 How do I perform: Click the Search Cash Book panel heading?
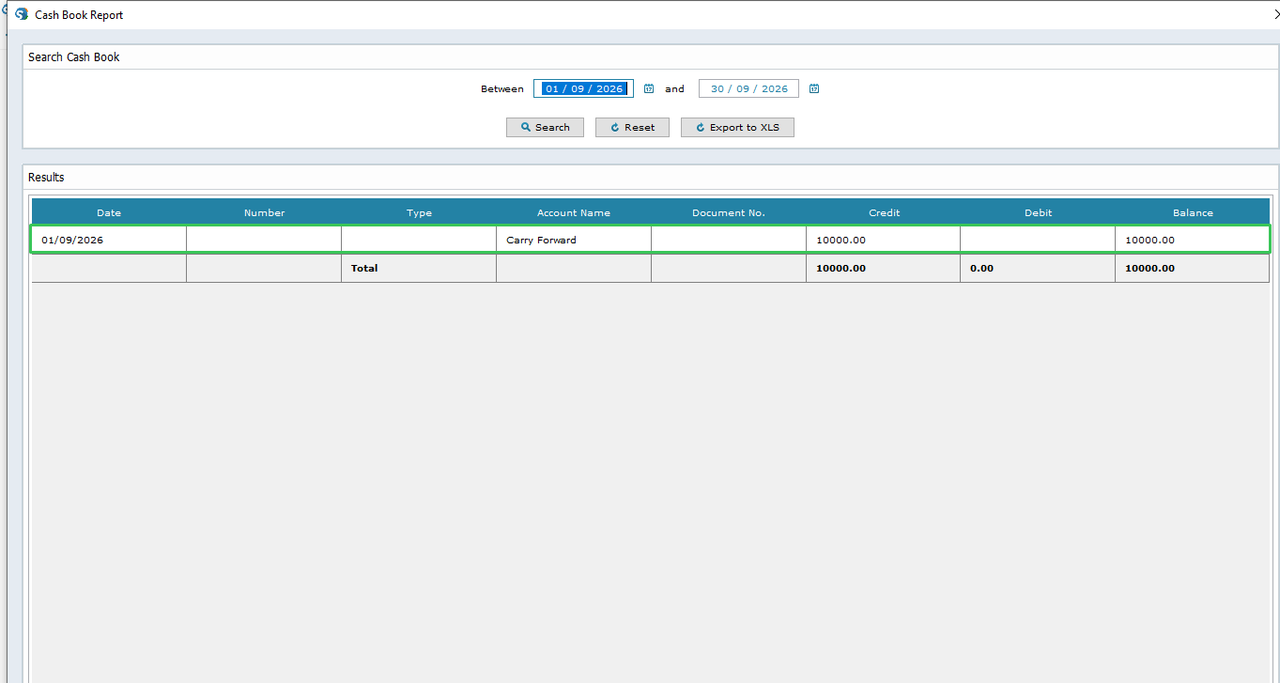(x=74, y=57)
